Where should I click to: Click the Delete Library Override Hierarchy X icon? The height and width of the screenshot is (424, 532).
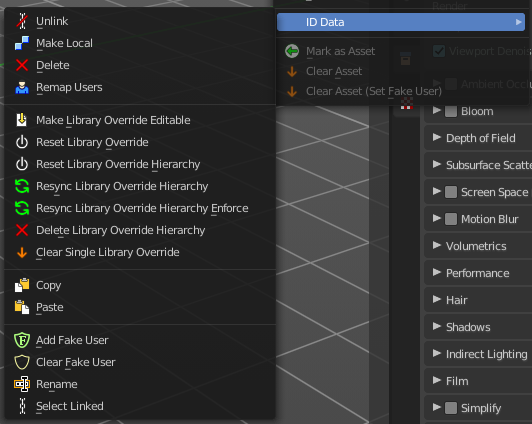coord(22,230)
